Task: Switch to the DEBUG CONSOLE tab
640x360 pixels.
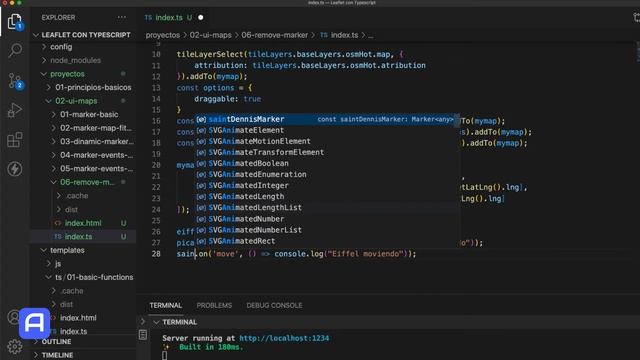Action: point(274,305)
